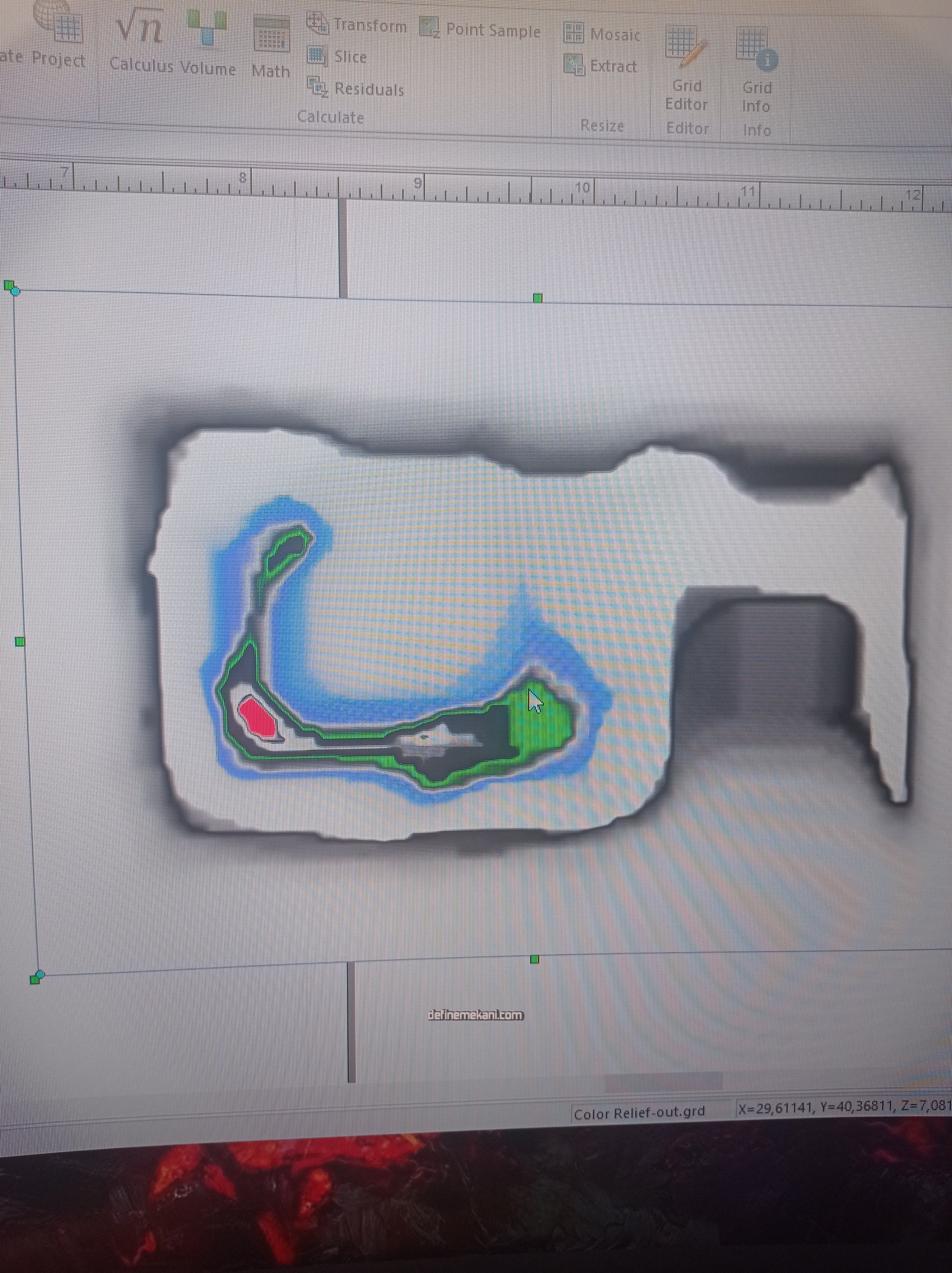Click the top-center green selection handle
952x1273 pixels.
tap(538, 298)
